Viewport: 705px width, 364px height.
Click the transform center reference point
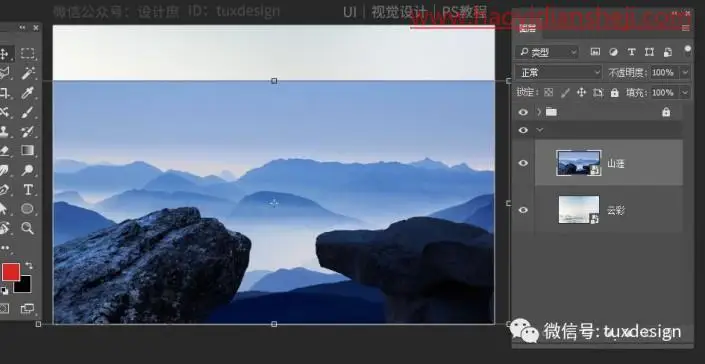[274, 203]
